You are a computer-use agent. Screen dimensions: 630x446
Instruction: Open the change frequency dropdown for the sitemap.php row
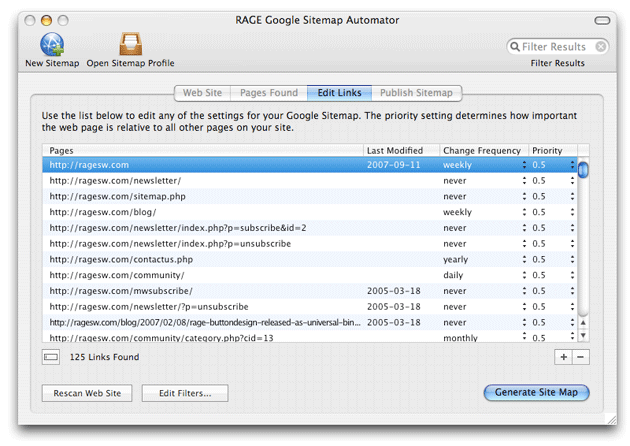point(524,196)
